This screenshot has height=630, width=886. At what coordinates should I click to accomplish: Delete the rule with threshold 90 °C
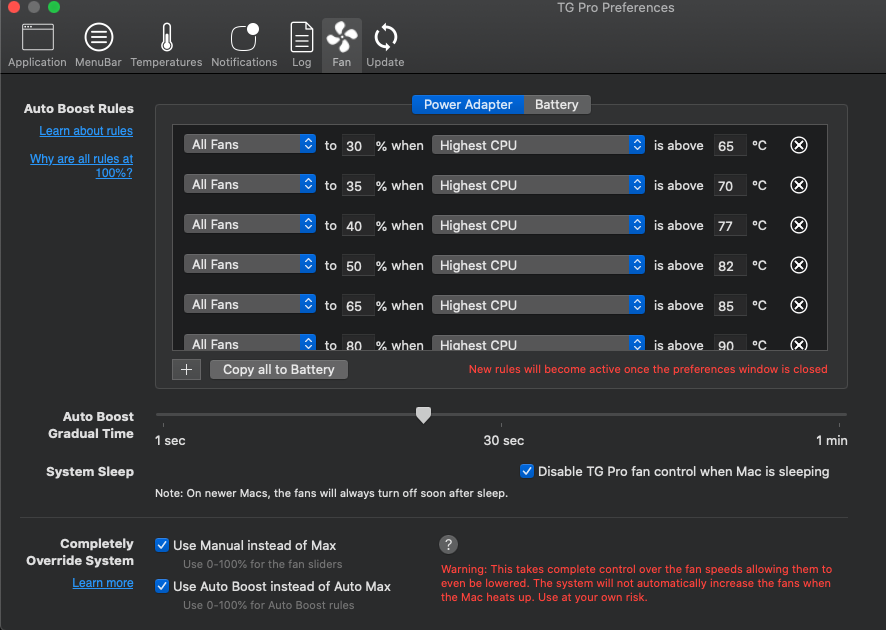[798, 344]
